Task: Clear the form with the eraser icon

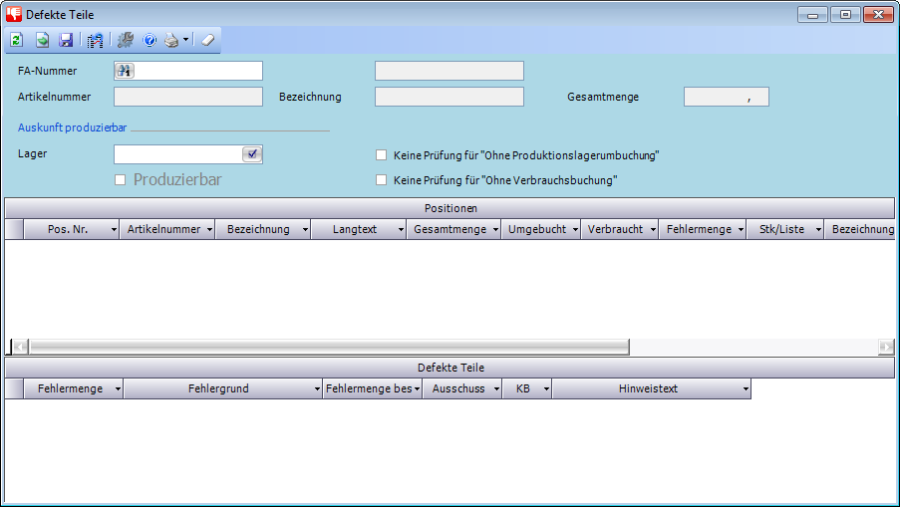Action: tap(207, 41)
